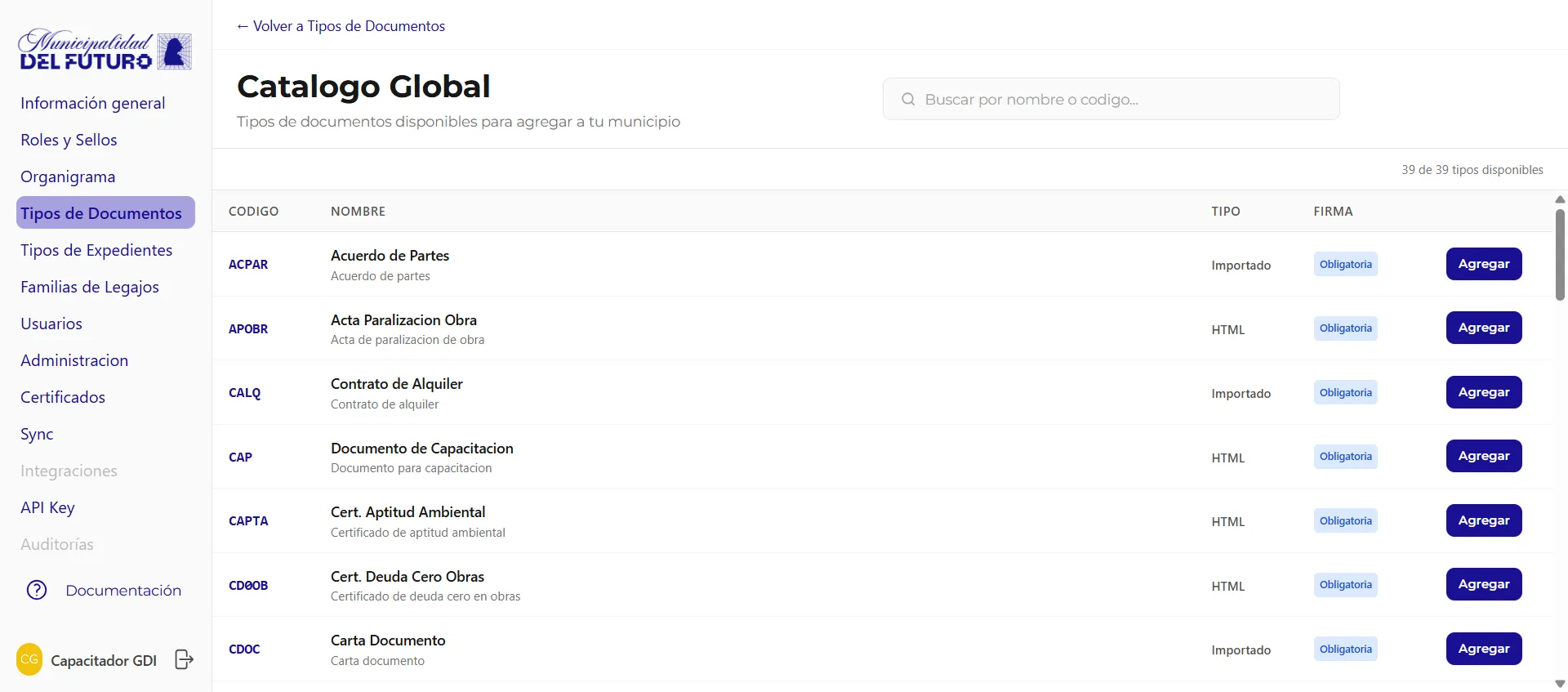Click the search magnifier icon
The width and height of the screenshot is (1568, 692).
click(908, 99)
